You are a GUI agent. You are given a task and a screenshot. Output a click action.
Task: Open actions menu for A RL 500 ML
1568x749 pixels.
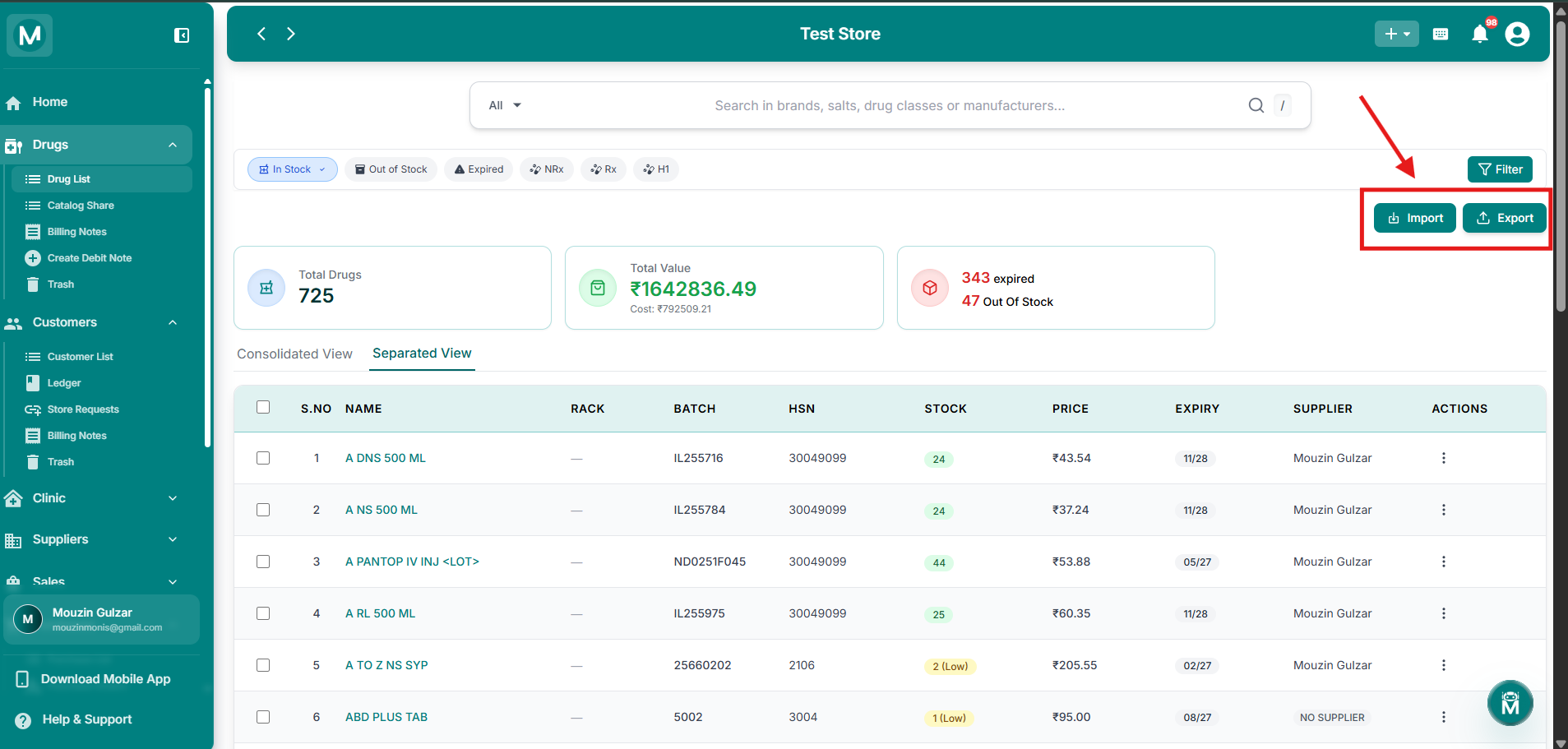pyautogui.click(x=1444, y=613)
